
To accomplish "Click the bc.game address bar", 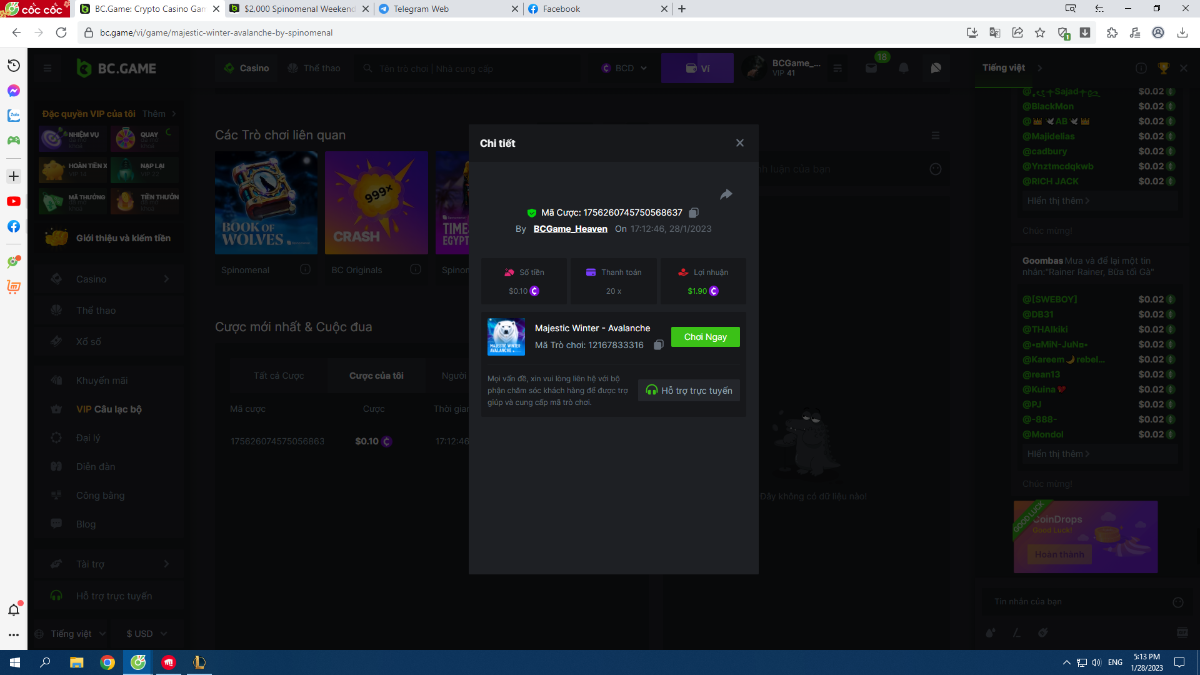I will coord(500,32).
